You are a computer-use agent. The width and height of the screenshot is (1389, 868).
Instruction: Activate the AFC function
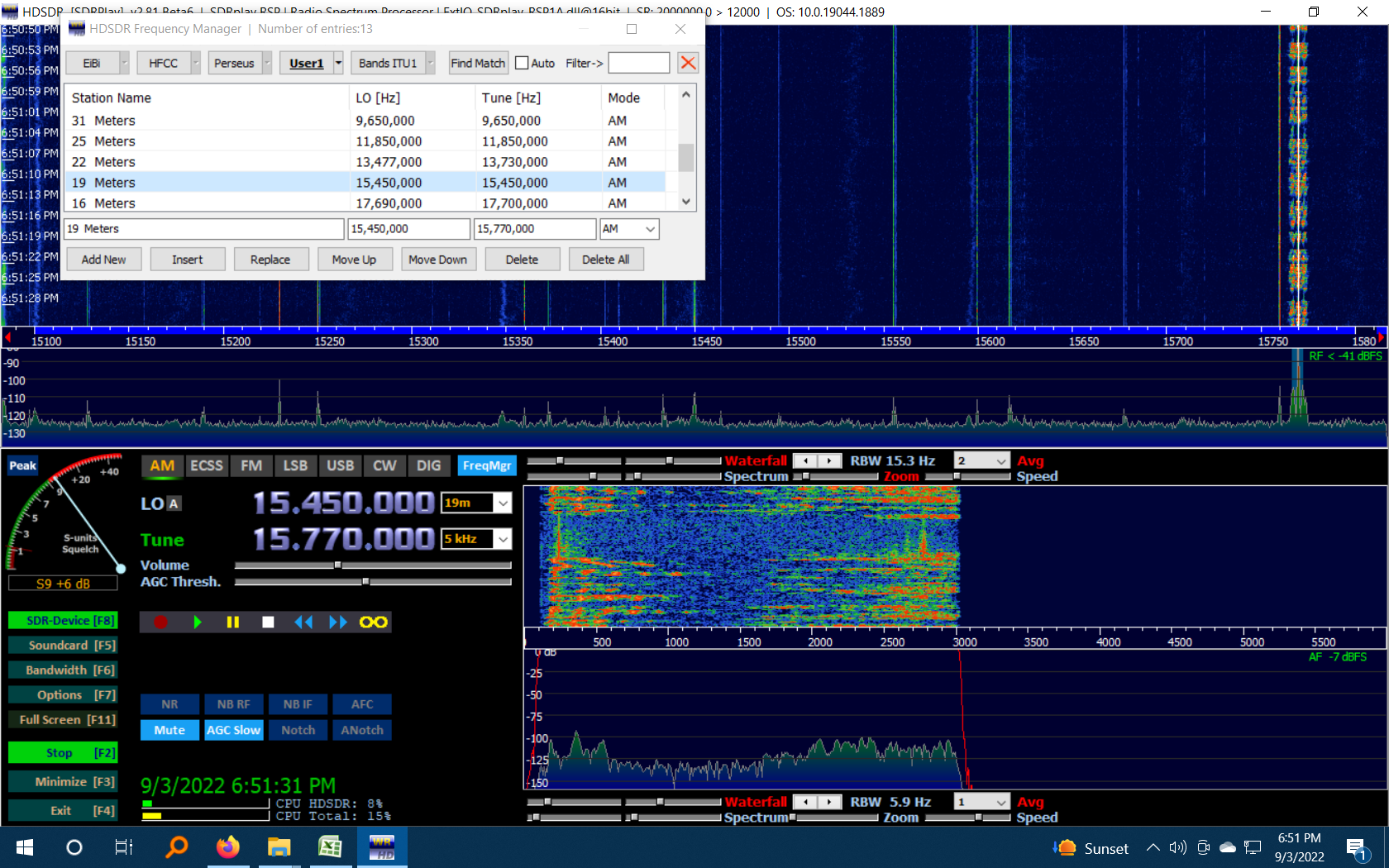(x=361, y=704)
